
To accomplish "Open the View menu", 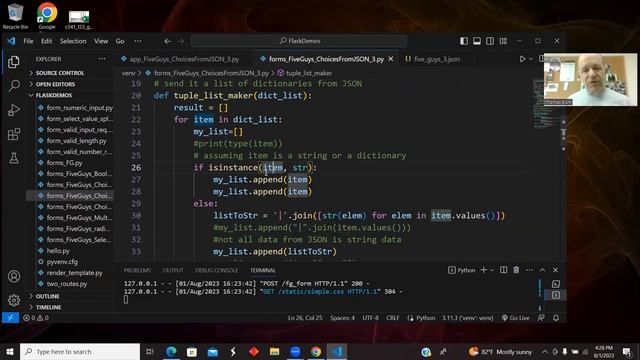I will click(101, 41).
